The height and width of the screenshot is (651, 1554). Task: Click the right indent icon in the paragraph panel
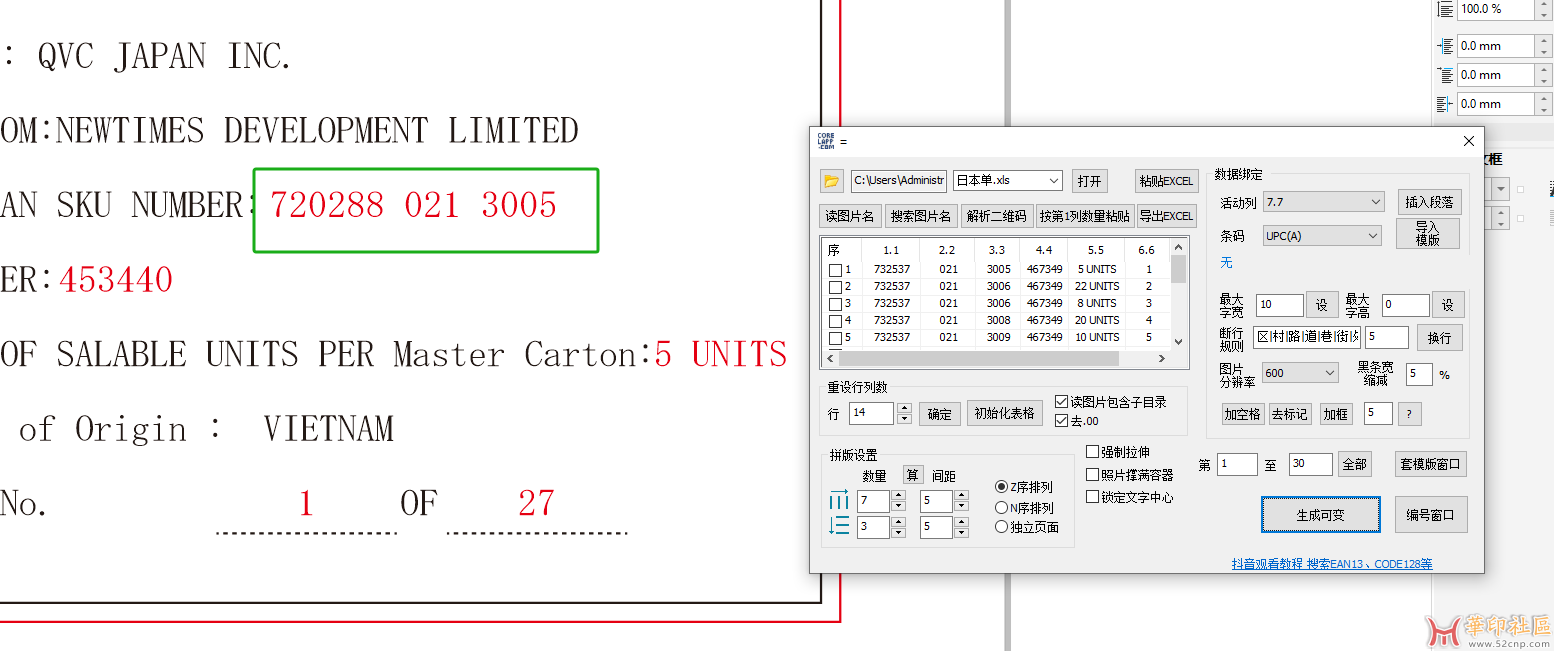1445,104
